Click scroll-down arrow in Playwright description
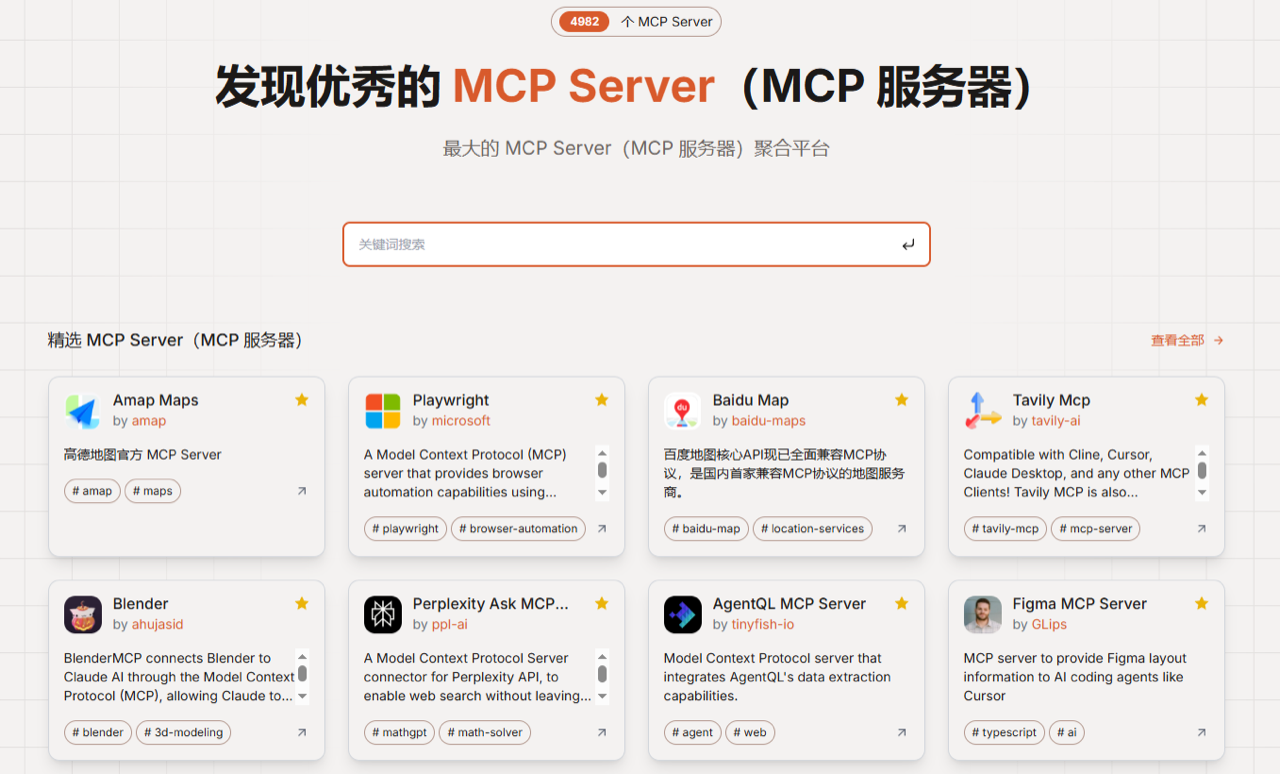Image resolution: width=1280 pixels, height=774 pixels. [x=602, y=493]
